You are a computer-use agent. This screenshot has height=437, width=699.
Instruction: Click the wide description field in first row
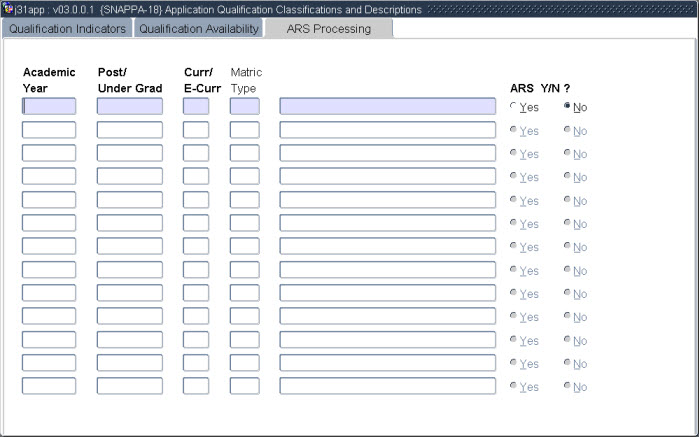[x=387, y=106]
